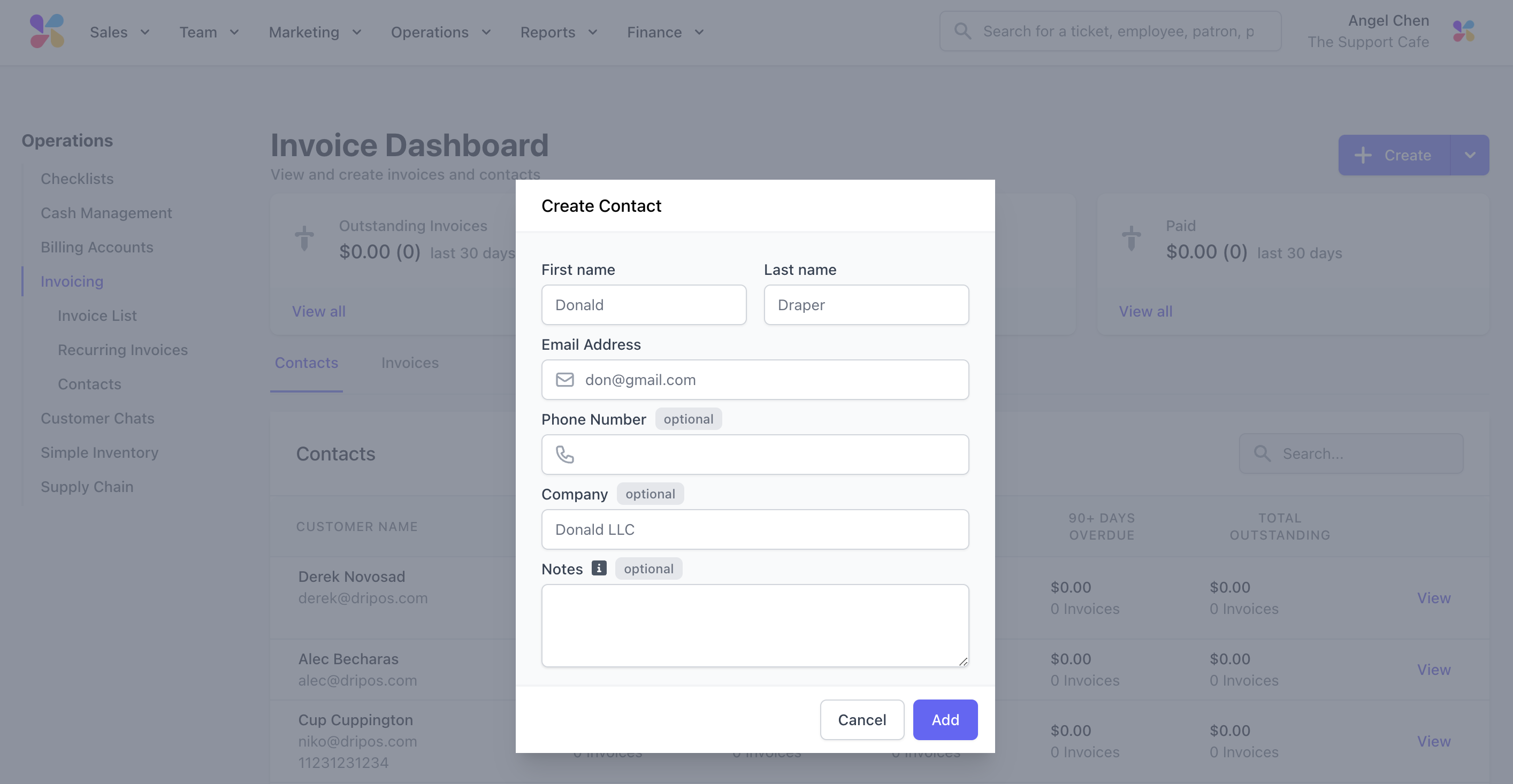Expand the Team menu chevron
The width and height of the screenshot is (1513, 784).
[x=234, y=32]
